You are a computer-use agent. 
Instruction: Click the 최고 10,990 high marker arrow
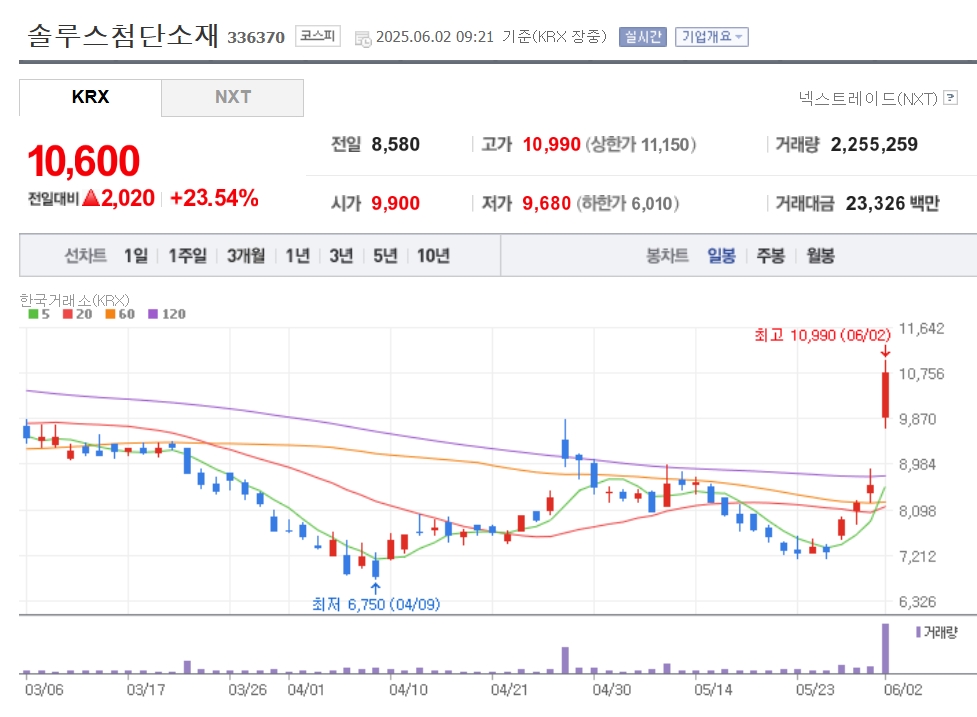[x=885, y=351]
